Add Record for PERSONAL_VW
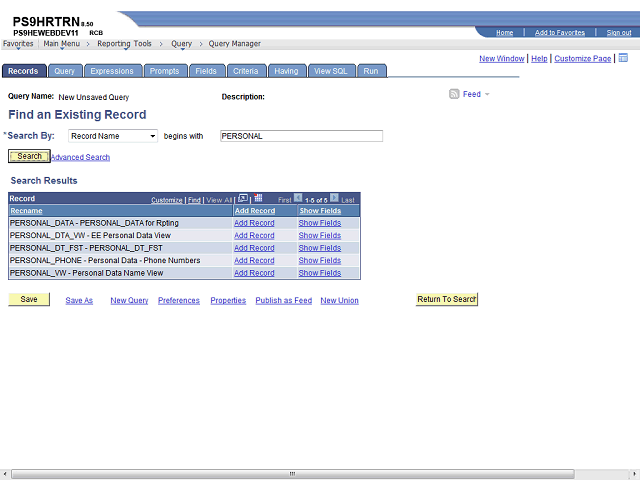The width and height of the screenshot is (640, 480). click(254, 273)
